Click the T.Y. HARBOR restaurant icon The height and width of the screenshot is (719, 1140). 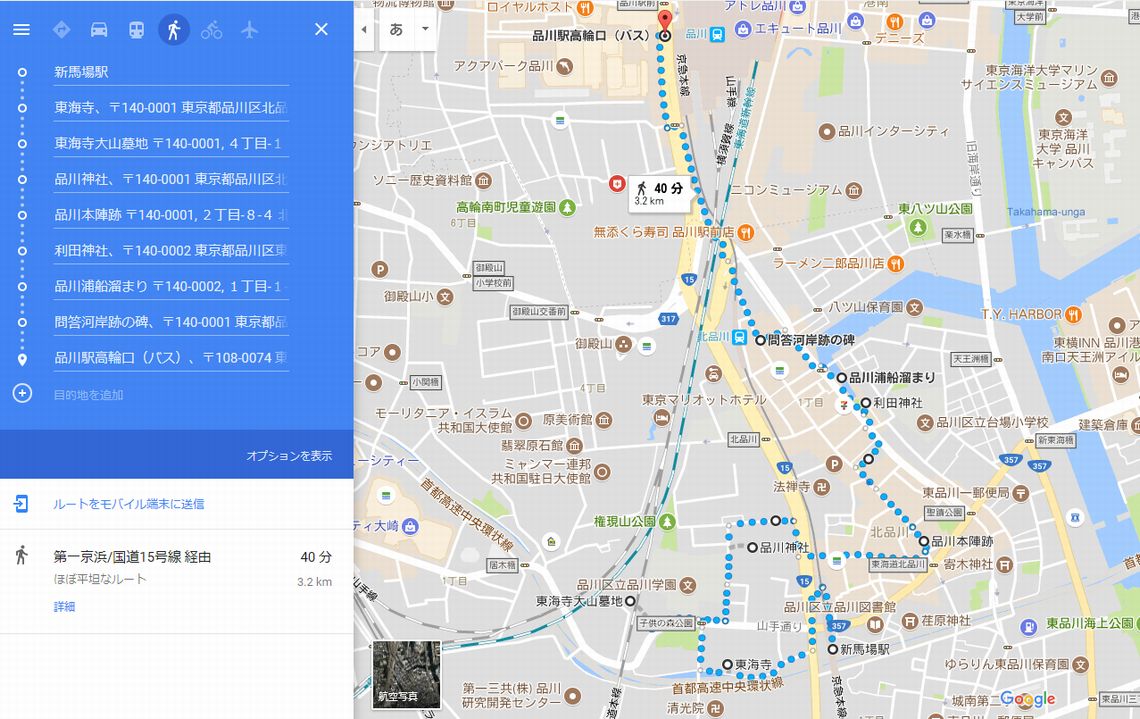tap(1073, 315)
